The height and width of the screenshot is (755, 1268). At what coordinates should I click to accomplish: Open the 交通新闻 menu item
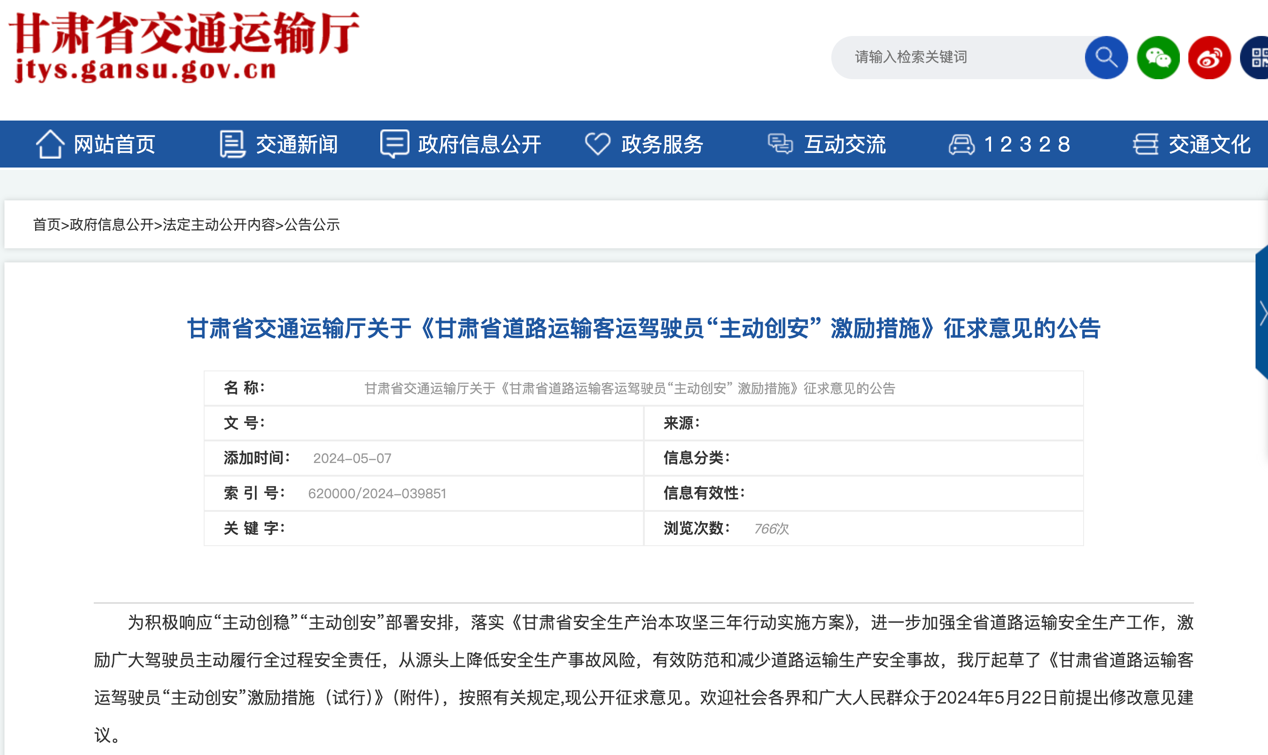[x=297, y=145]
